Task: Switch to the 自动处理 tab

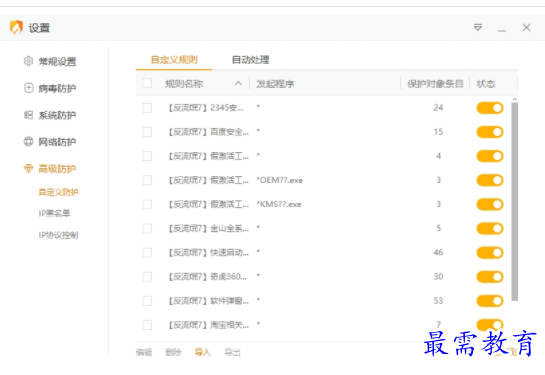Action: point(251,60)
